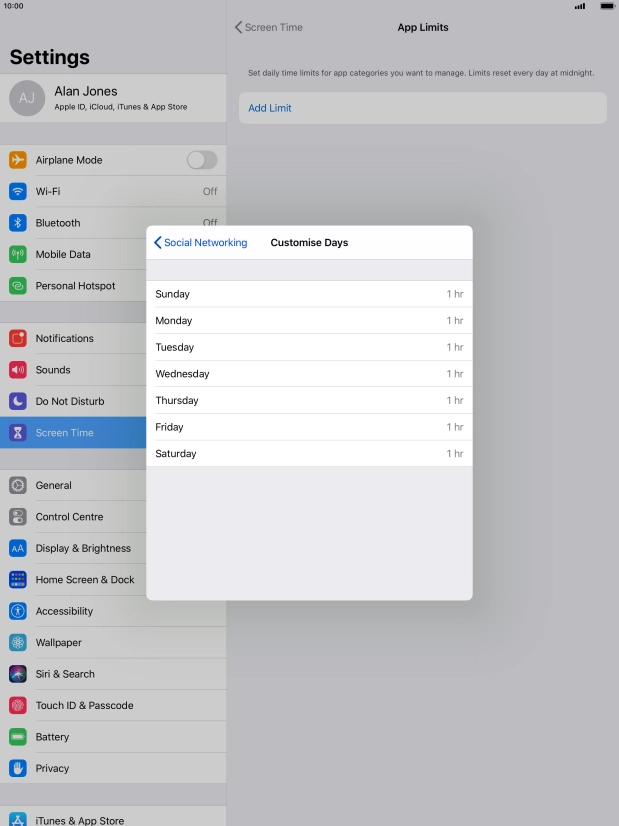Select the Accessibility icon

point(18,611)
